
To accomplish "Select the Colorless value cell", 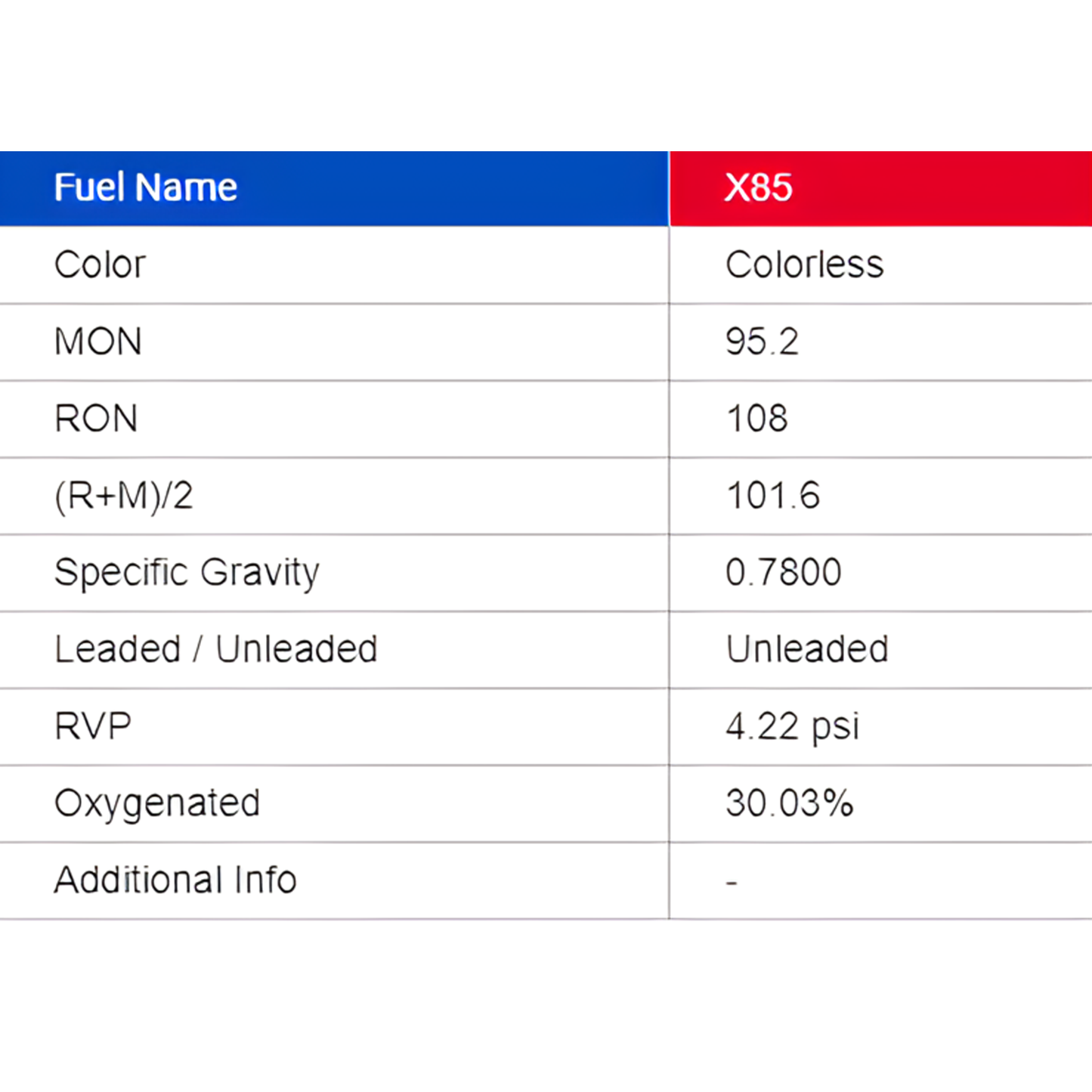I will [804, 264].
